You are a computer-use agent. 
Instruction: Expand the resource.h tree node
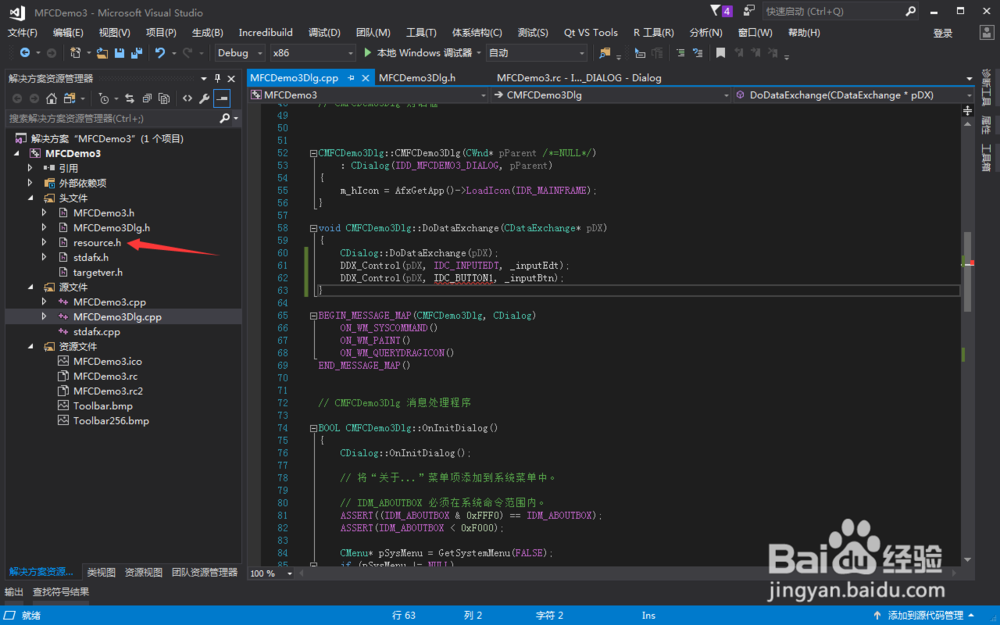coord(44,242)
